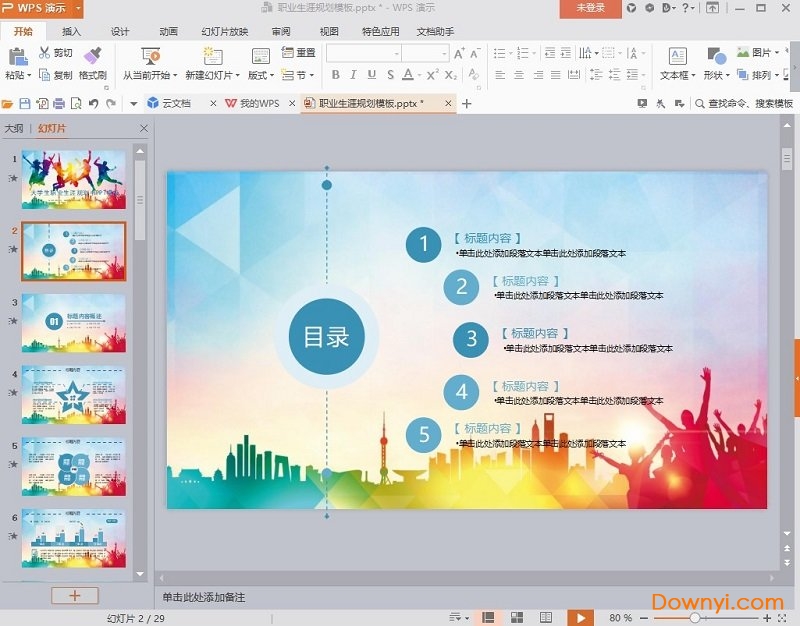Click the Reset (重置) slide icon
Screen dimensions: 800x626
[288, 53]
